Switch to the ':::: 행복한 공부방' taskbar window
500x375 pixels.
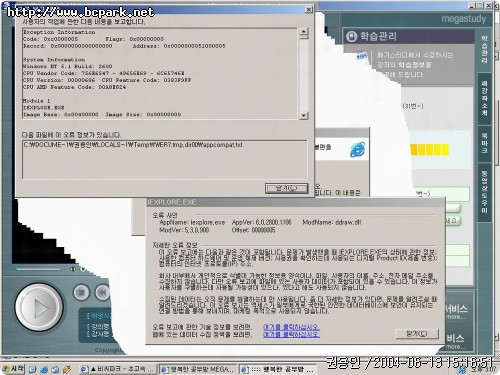[278, 369]
